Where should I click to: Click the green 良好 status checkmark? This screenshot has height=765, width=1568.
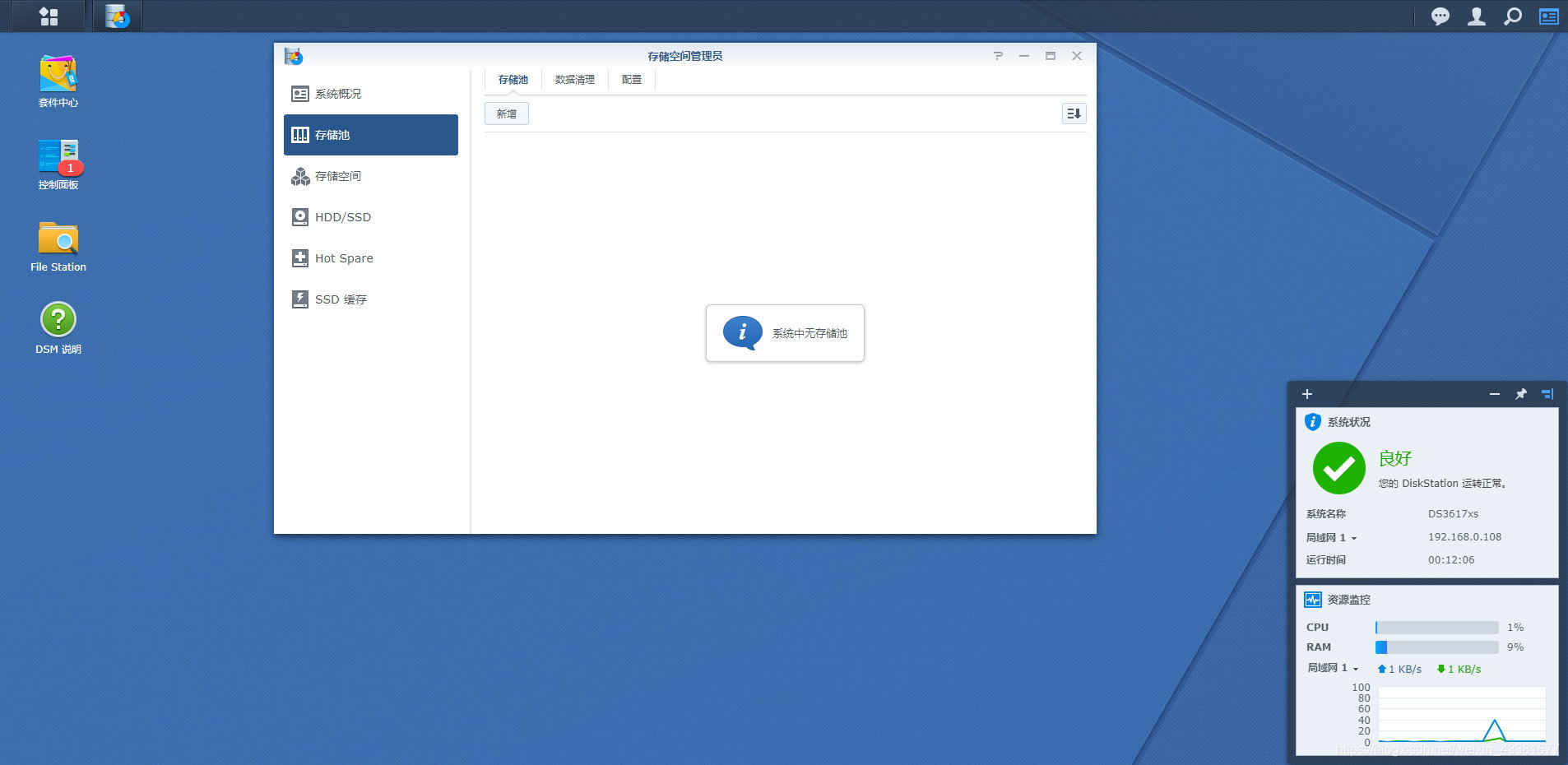[1338, 468]
